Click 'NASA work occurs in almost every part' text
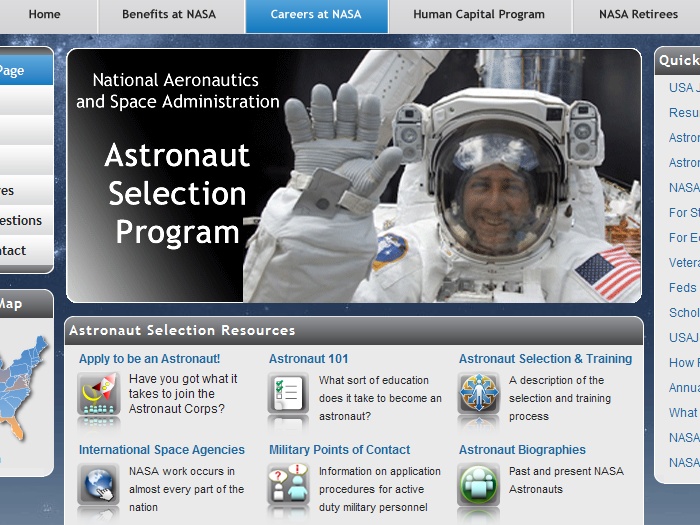 click(x=187, y=489)
